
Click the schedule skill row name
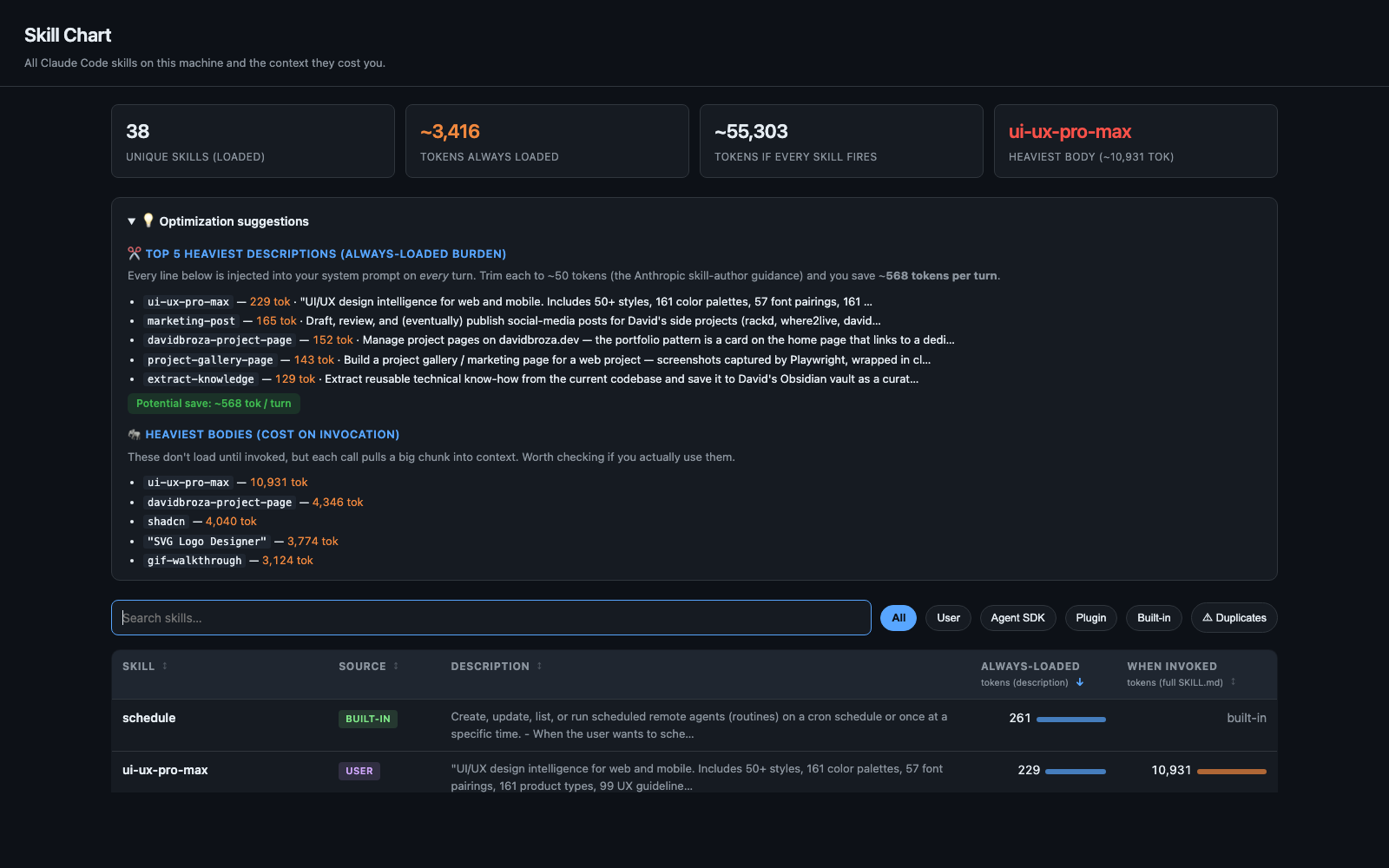(149, 718)
